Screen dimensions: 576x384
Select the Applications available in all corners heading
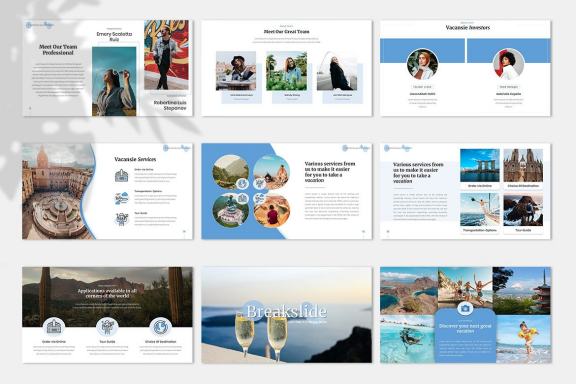click(x=107, y=293)
